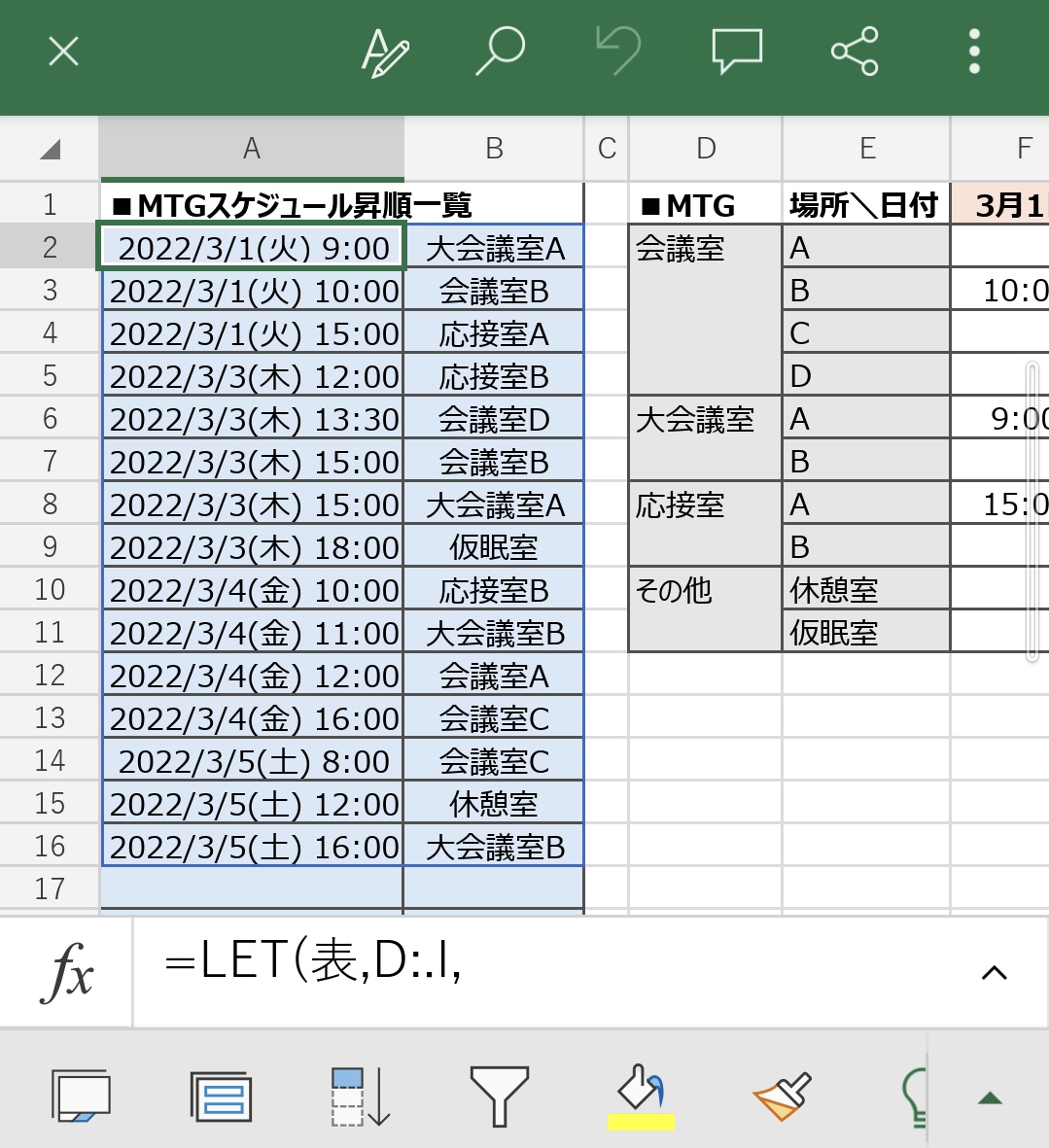Viewport: 1049px width, 1148px height.
Task: Select cell 大会議室 in column D
Action: [706, 439]
